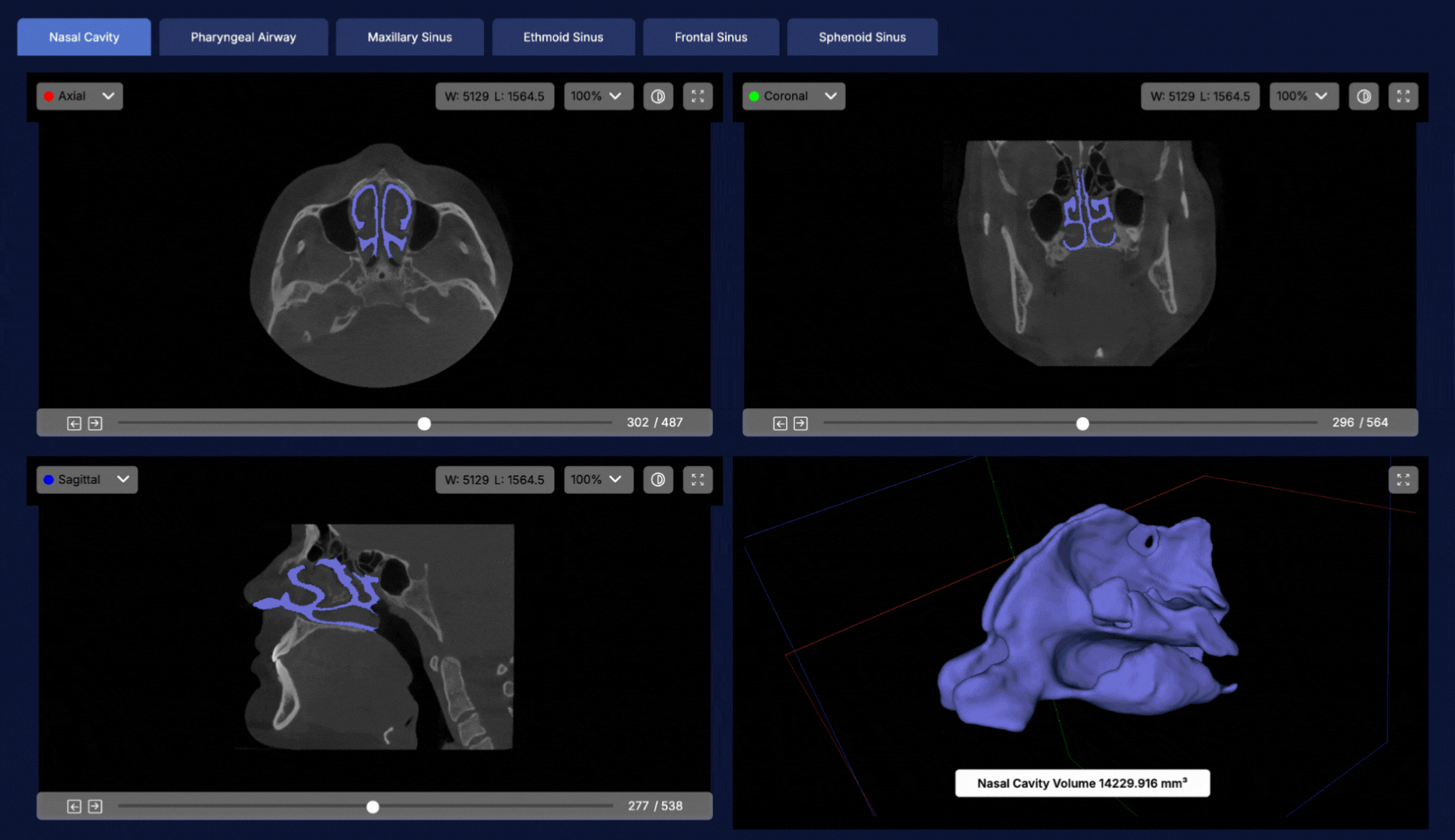Screen dimensions: 1455x840
Task: Open the Axial orientation dropdown
Action: (x=79, y=96)
